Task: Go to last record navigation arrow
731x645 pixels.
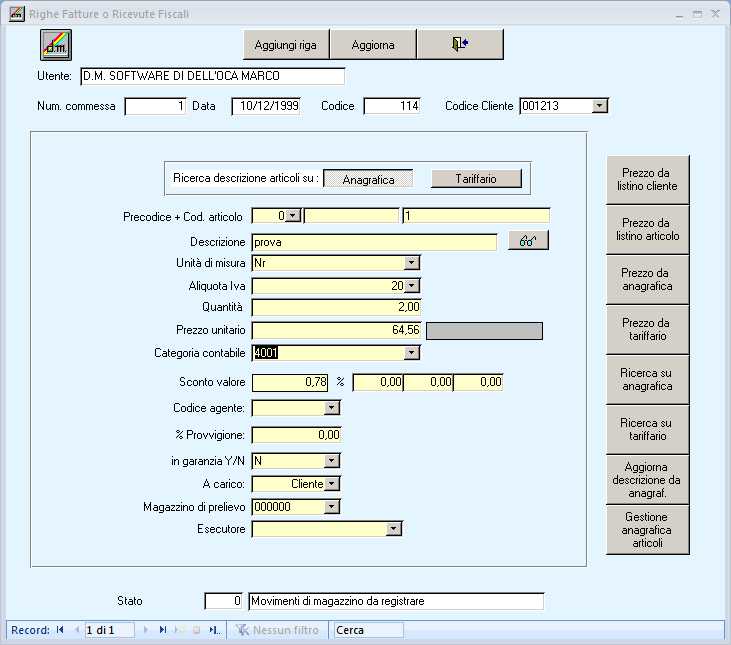Action: (x=163, y=630)
